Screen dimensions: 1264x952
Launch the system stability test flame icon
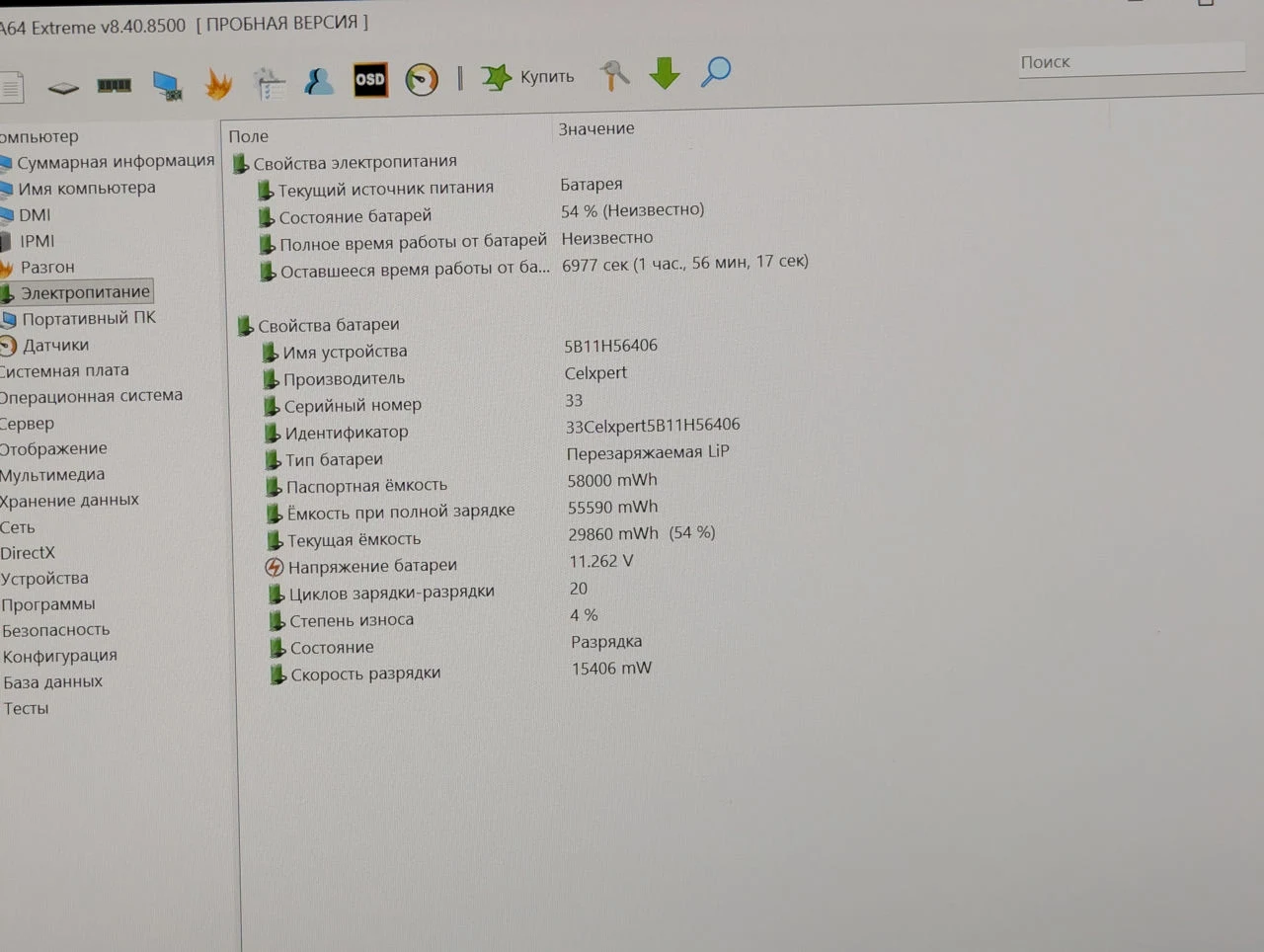[x=218, y=84]
